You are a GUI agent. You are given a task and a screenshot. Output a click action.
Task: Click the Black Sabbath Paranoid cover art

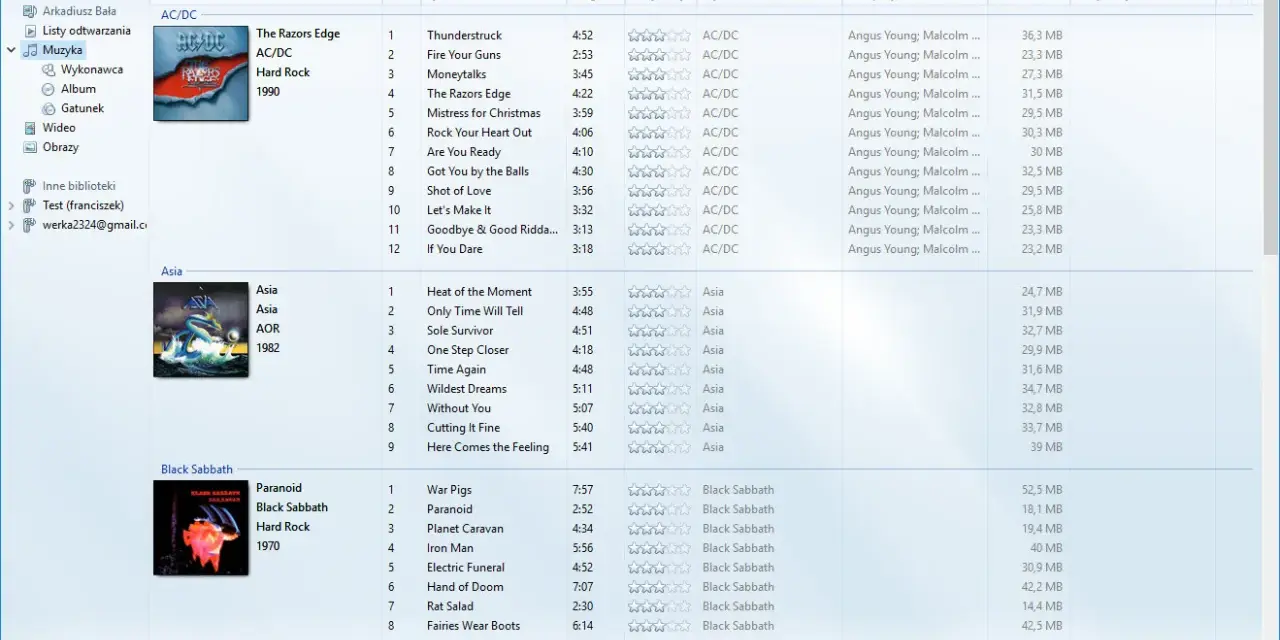click(201, 528)
